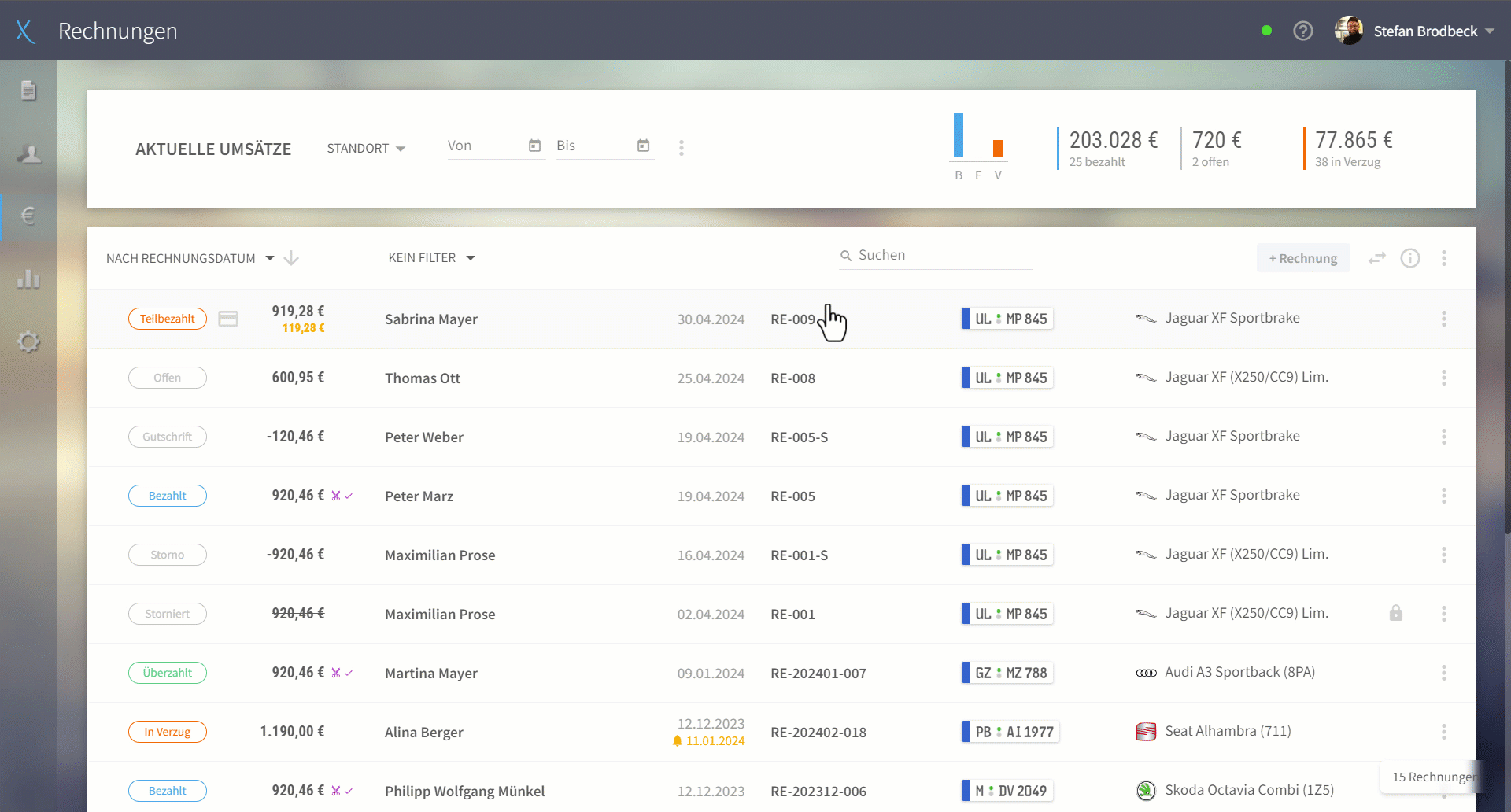
Task: Click the Bezahlt badge for Peter Marz
Action: coord(168,496)
